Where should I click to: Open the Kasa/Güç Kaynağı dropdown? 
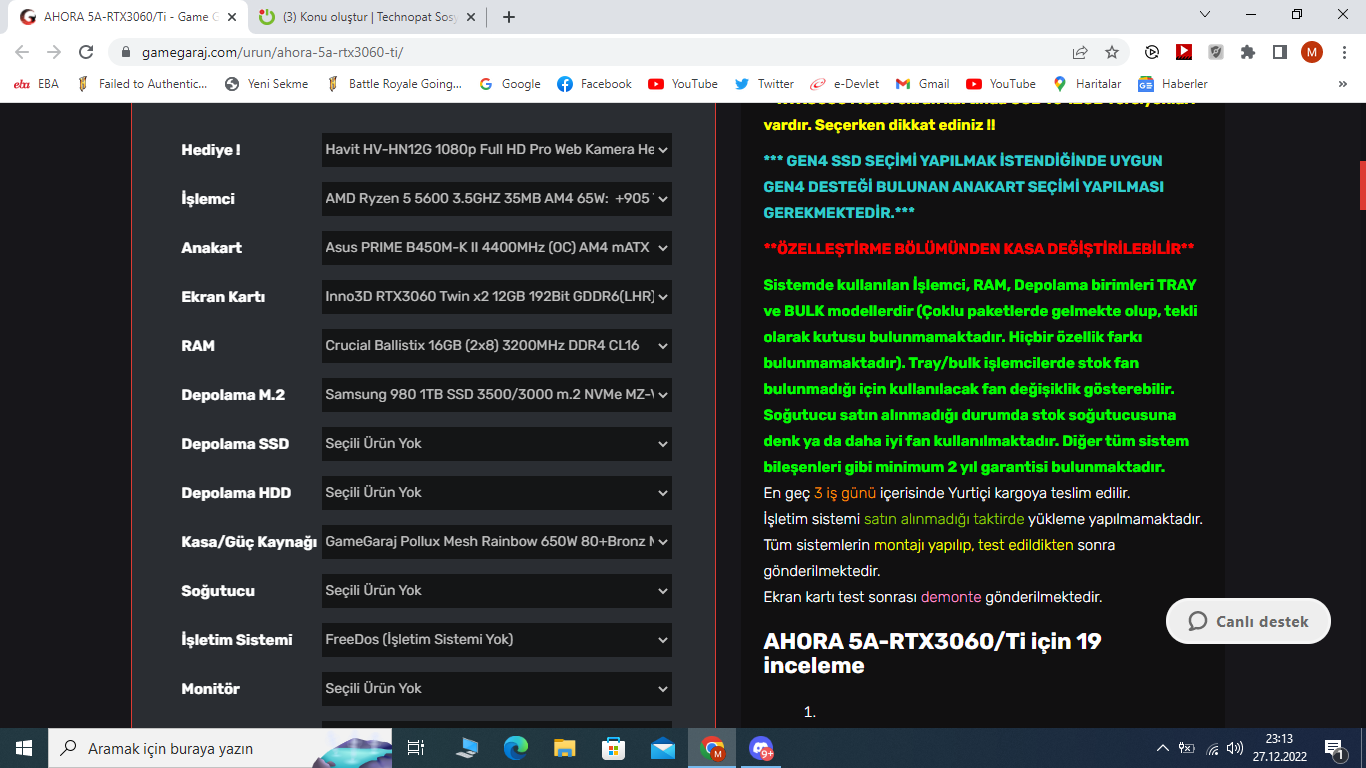[497, 542]
